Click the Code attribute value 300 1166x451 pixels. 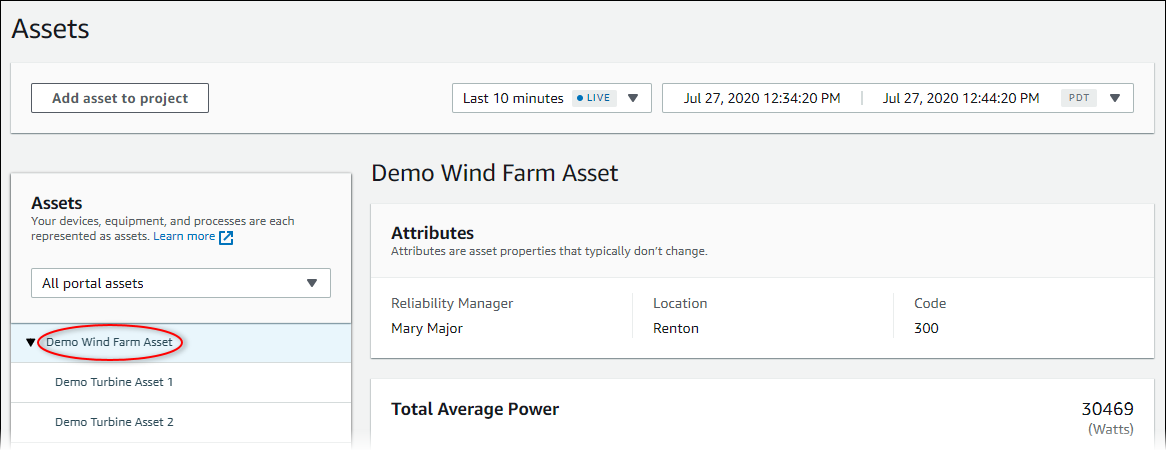926,328
